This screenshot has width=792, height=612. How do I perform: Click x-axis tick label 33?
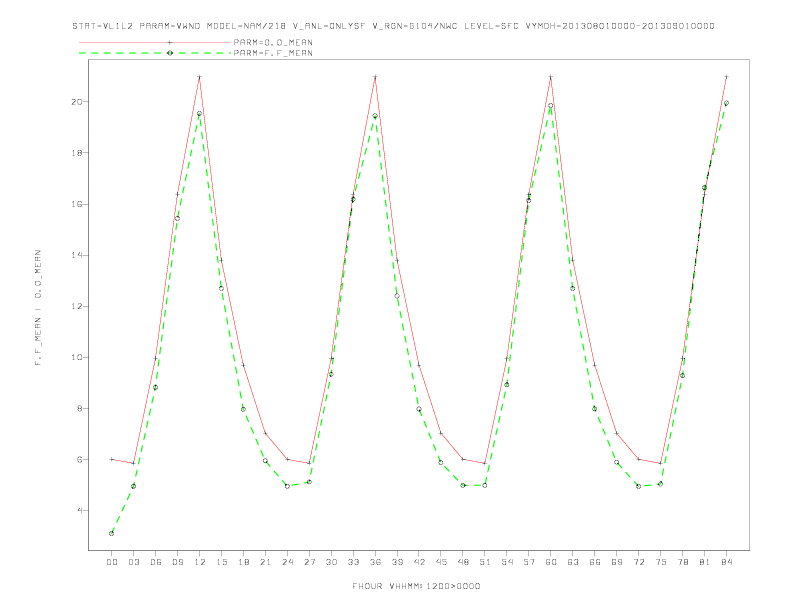click(x=353, y=562)
